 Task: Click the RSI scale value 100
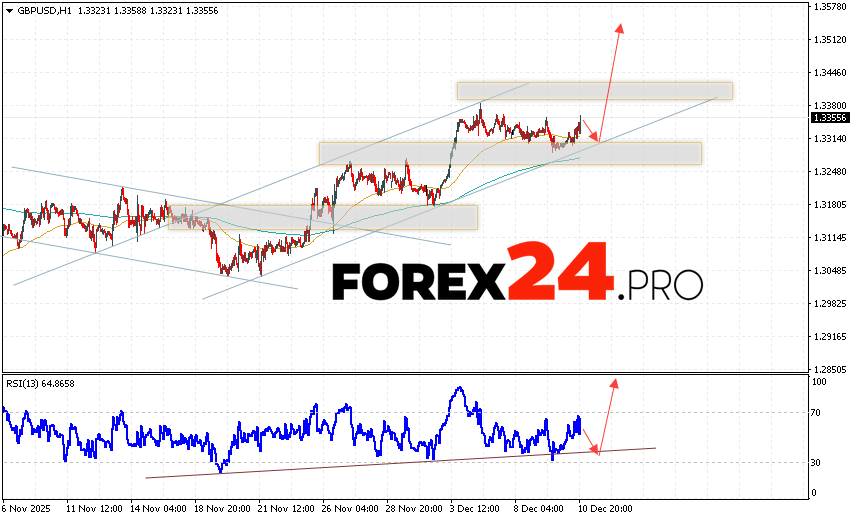819,382
